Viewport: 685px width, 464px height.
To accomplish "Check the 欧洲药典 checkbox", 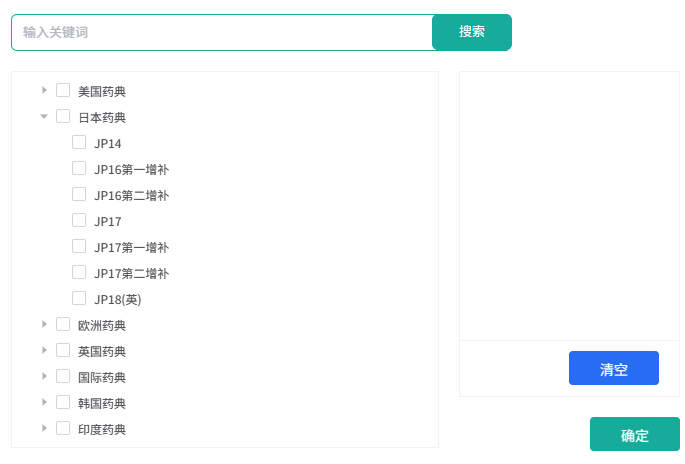I will pyautogui.click(x=63, y=324).
